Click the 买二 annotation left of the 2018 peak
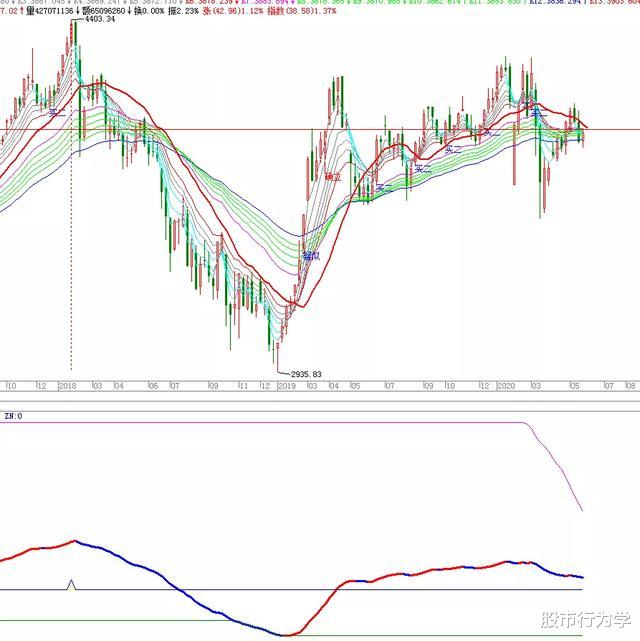 click(x=57, y=113)
